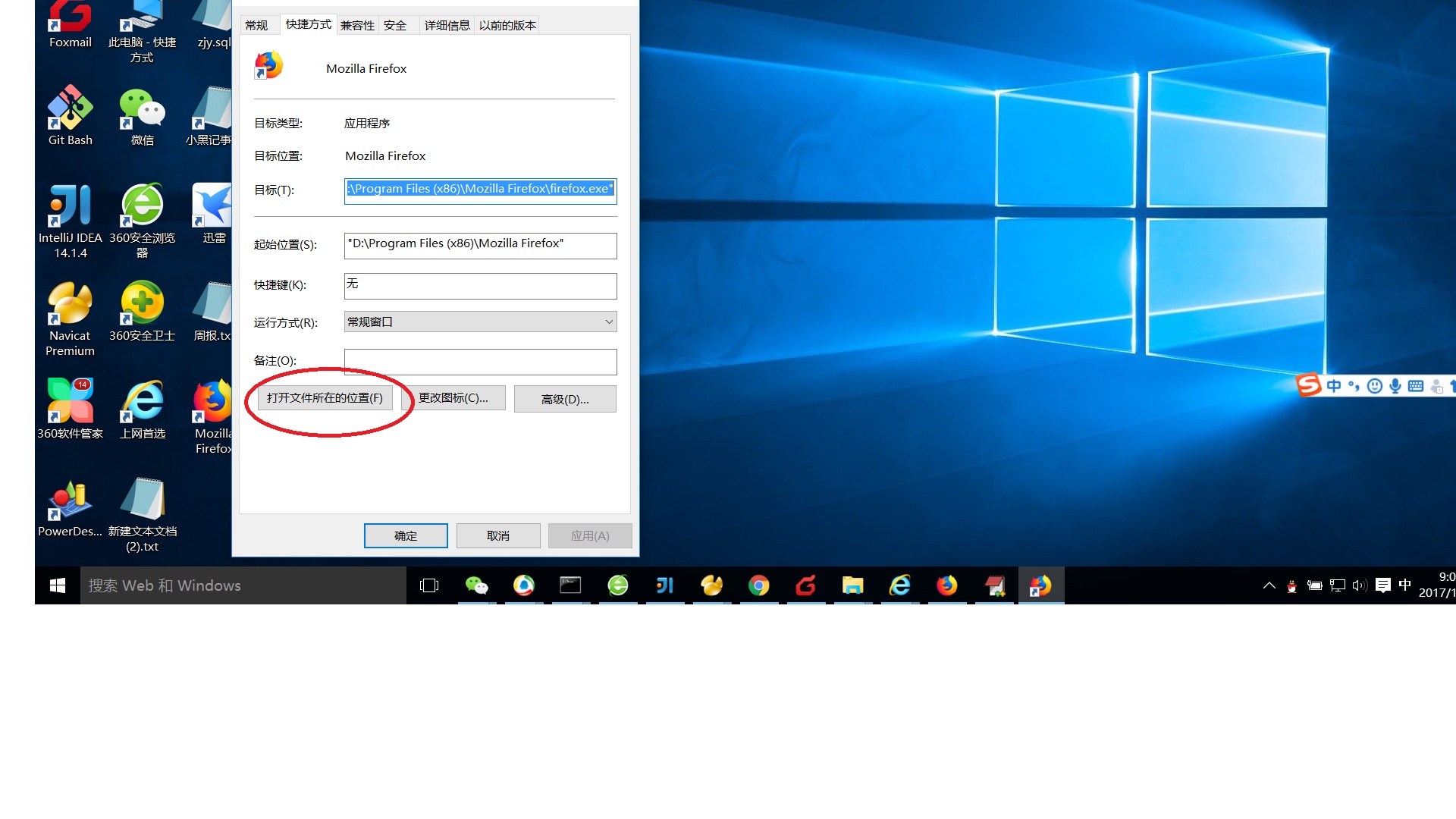Open Foxmail from the taskbar

click(x=805, y=585)
